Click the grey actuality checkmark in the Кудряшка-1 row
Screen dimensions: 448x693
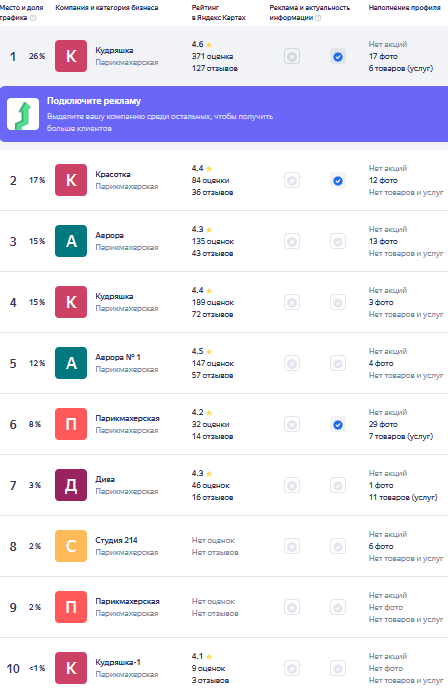pyautogui.click(x=338, y=669)
